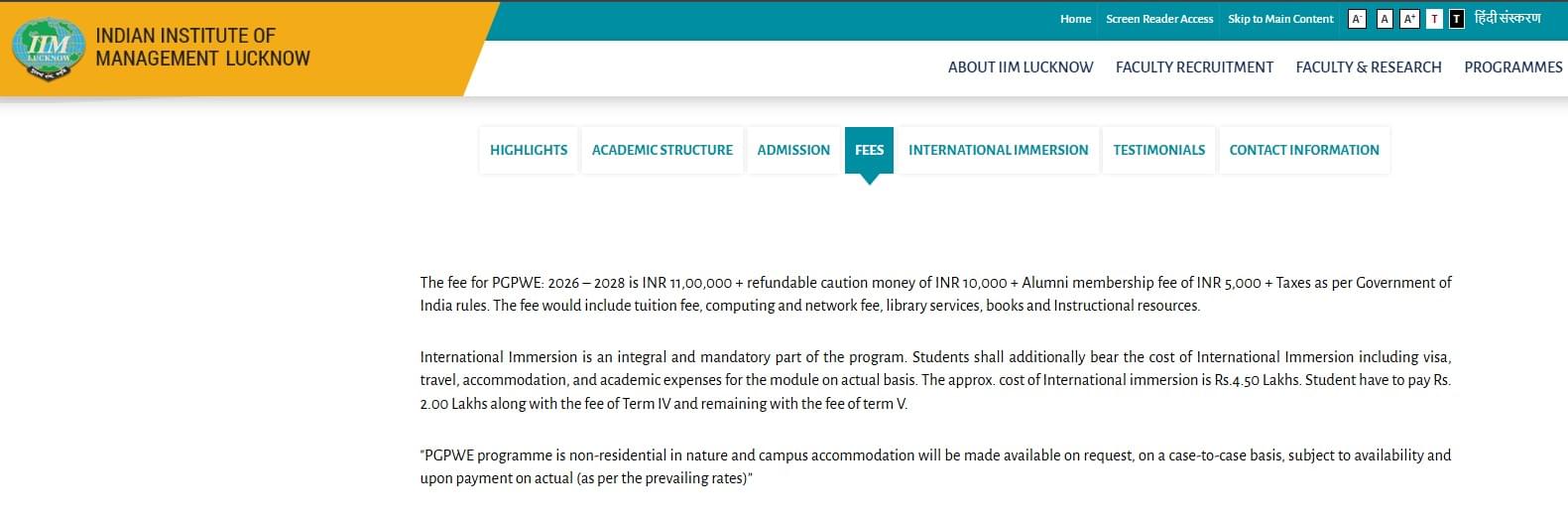Increase font size with A+ icon
1568x519 pixels.
pyautogui.click(x=1409, y=19)
